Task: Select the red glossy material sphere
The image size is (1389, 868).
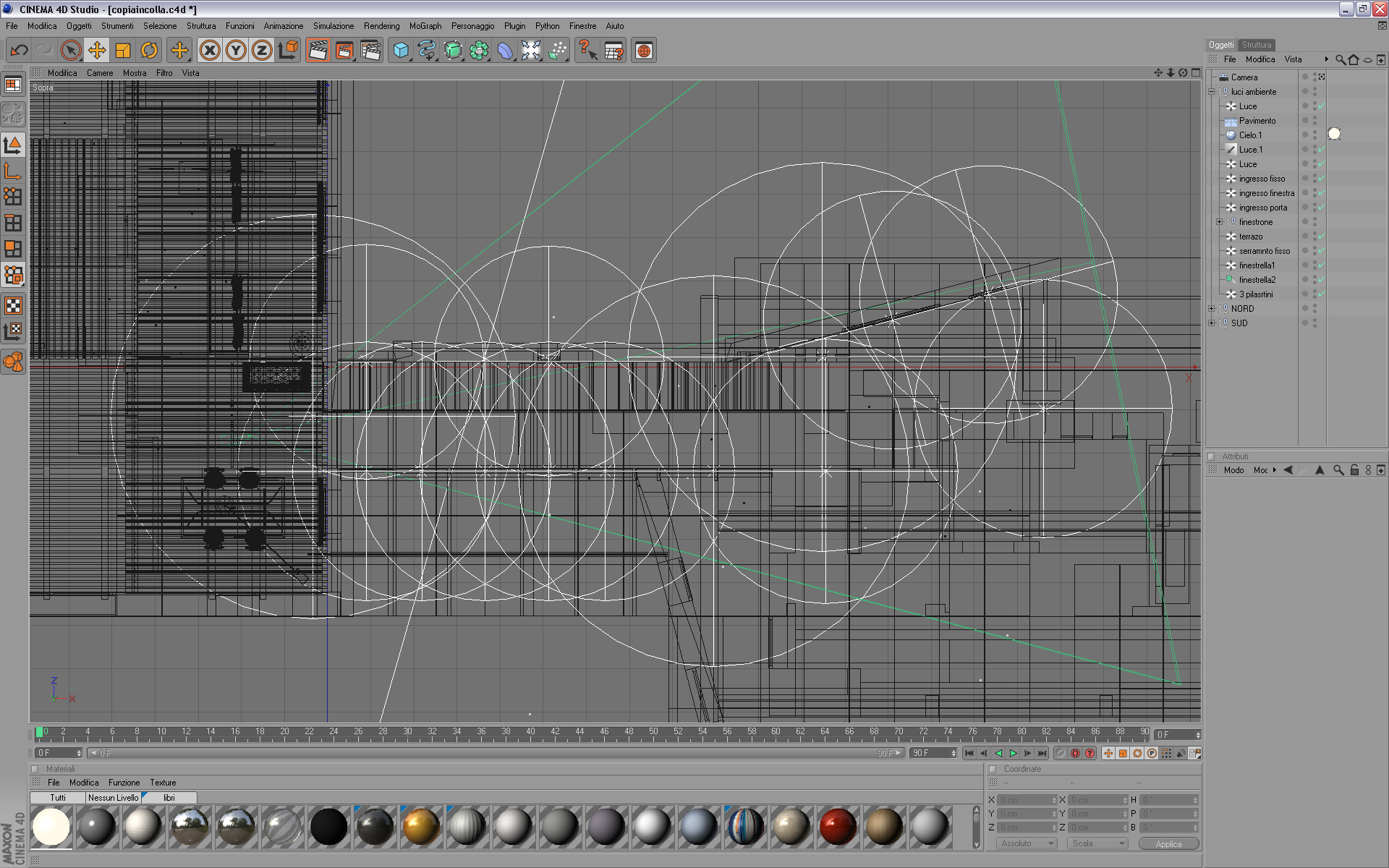Action: tap(837, 827)
